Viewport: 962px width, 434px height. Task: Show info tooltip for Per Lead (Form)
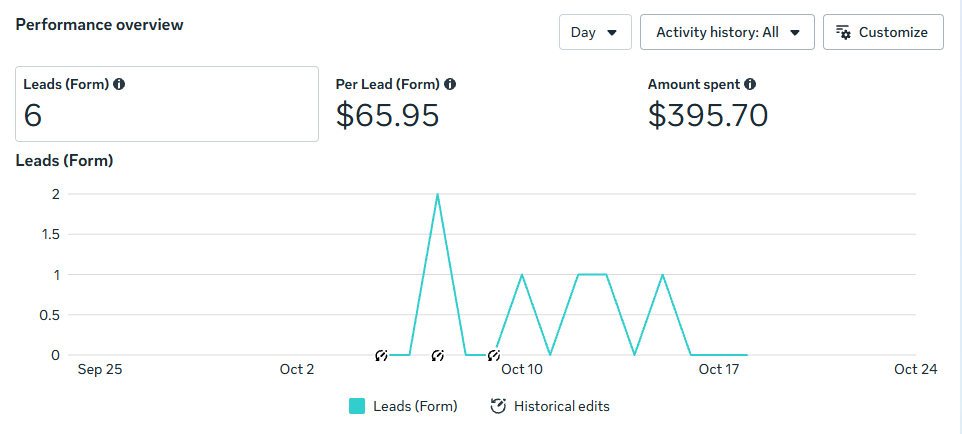pyautogui.click(x=450, y=84)
